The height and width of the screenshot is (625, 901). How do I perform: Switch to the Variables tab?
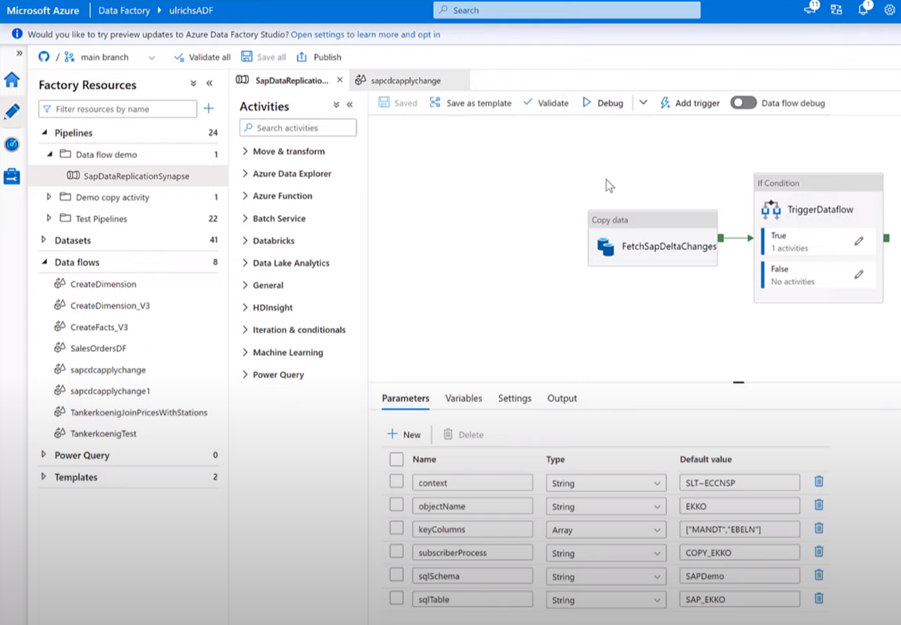[x=463, y=398]
